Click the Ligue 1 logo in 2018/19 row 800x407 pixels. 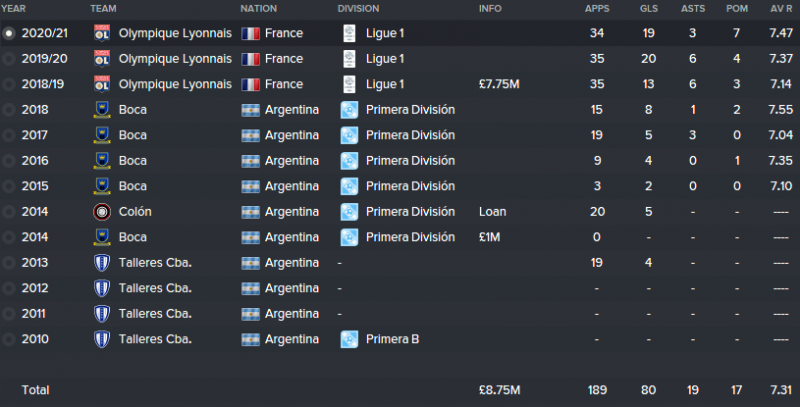(x=349, y=84)
